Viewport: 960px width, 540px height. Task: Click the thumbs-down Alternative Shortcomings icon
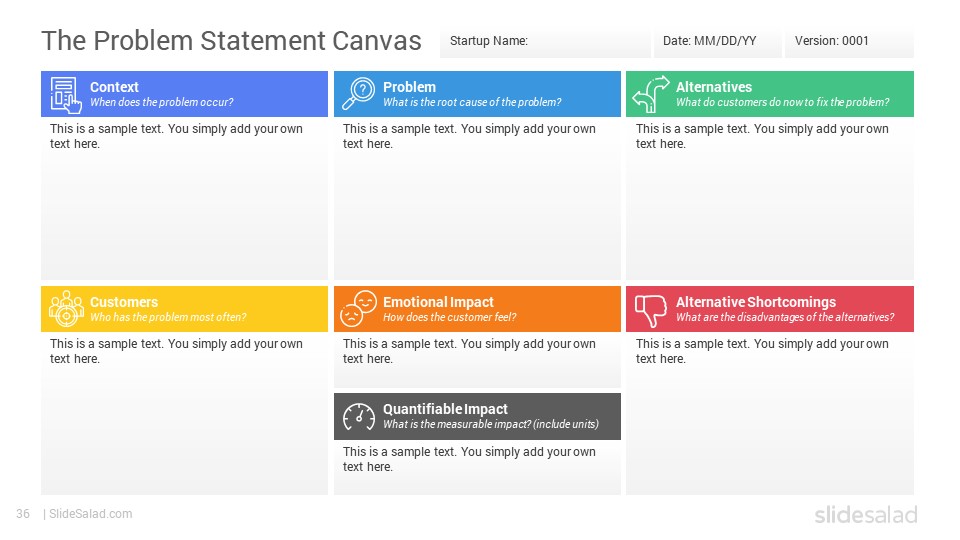pyautogui.click(x=651, y=310)
